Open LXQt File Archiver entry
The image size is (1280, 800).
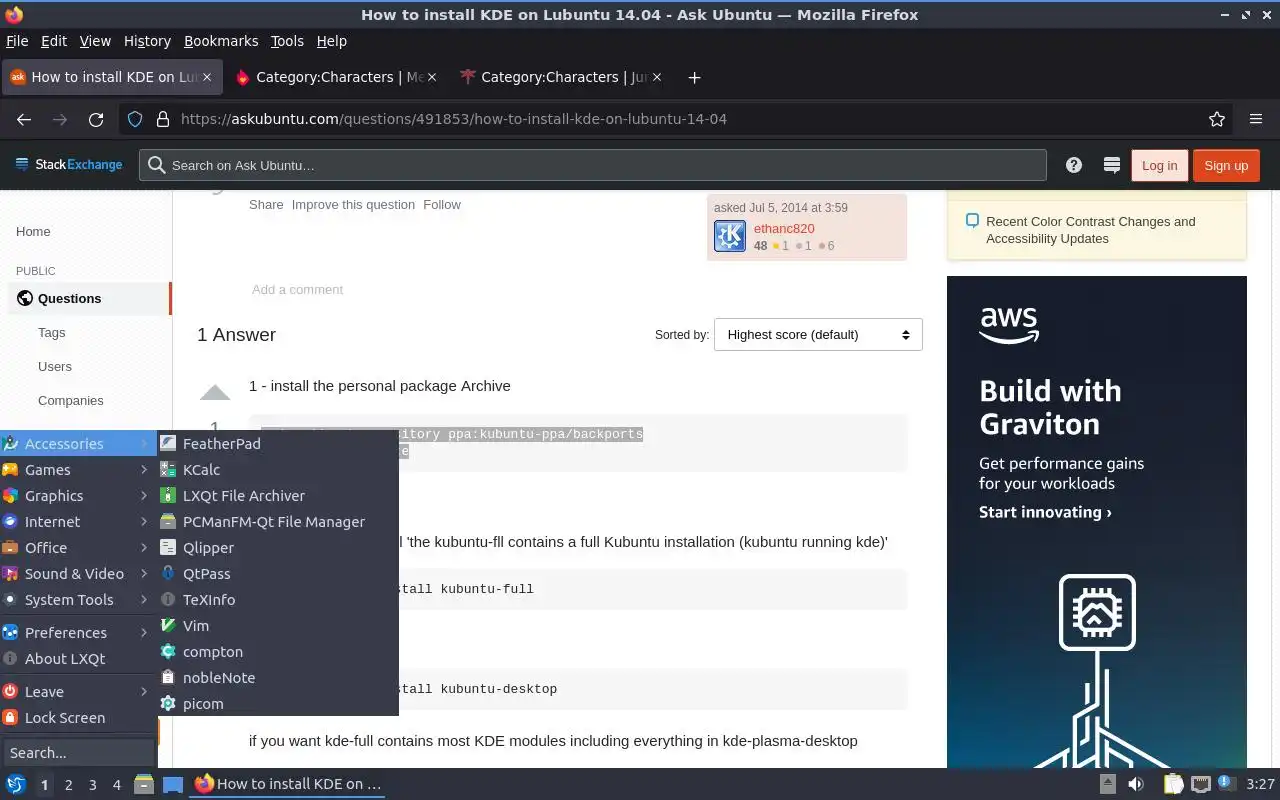278,496
